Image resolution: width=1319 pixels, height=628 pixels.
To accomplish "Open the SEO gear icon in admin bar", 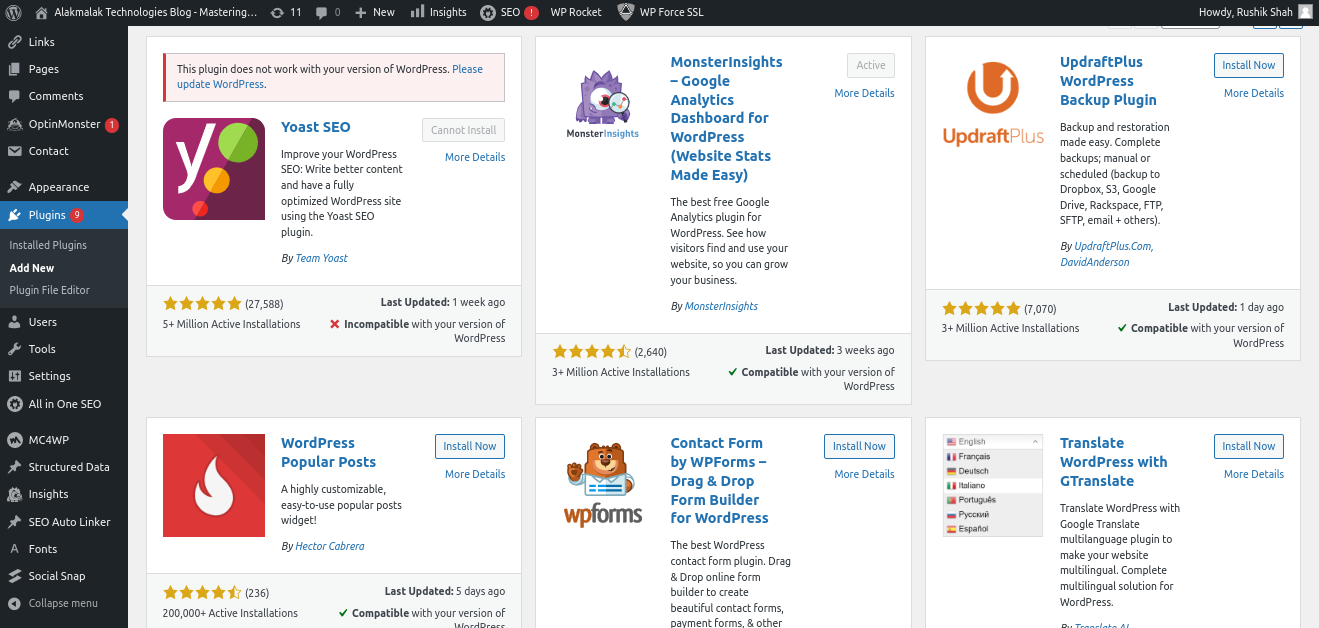I will point(487,12).
